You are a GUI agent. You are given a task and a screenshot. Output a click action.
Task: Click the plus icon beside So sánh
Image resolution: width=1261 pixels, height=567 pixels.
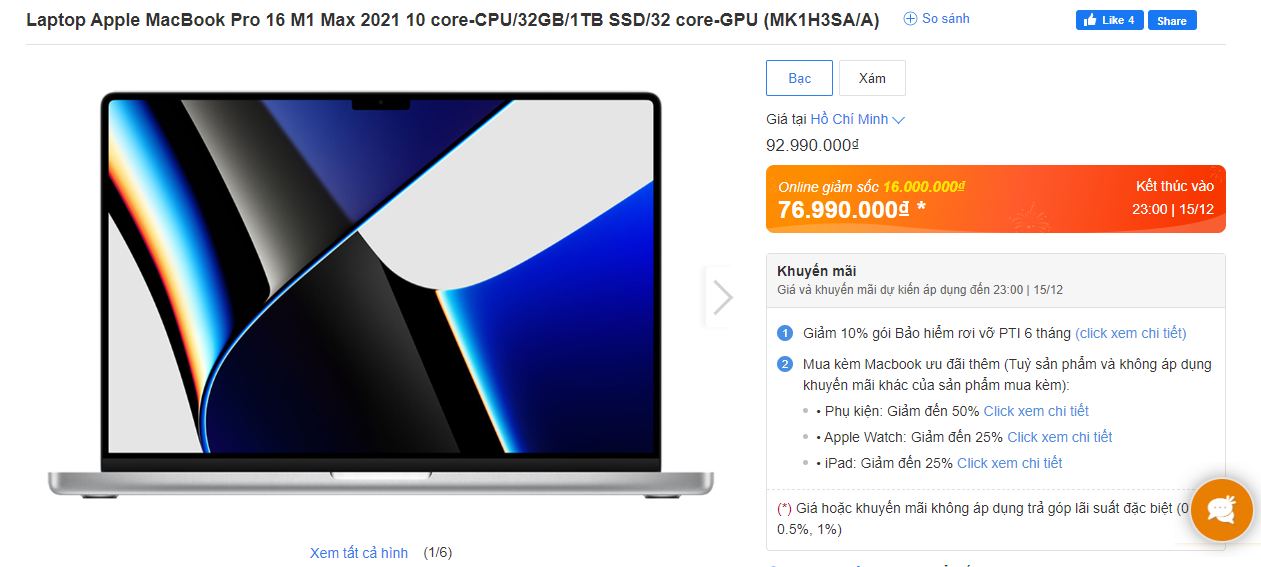[x=910, y=19]
